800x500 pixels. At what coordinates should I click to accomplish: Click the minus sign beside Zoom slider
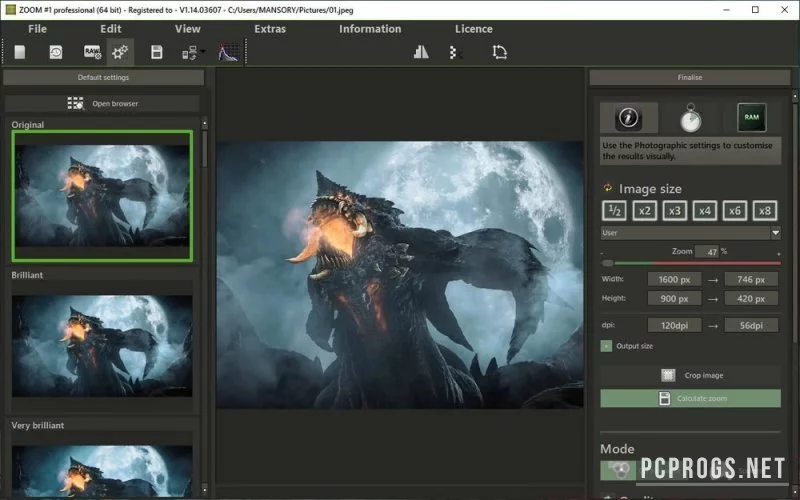[602, 254]
